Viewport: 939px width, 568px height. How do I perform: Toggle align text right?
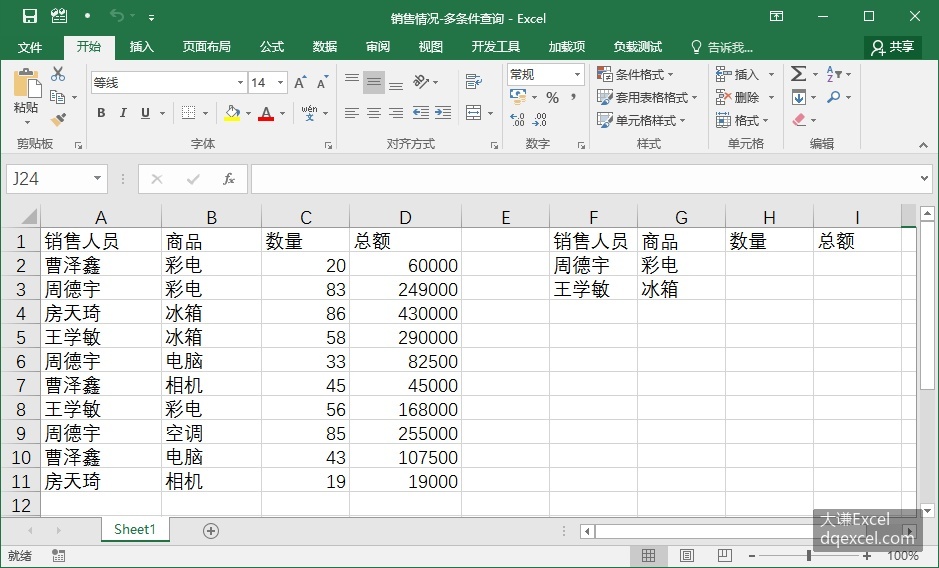[396, 113]
